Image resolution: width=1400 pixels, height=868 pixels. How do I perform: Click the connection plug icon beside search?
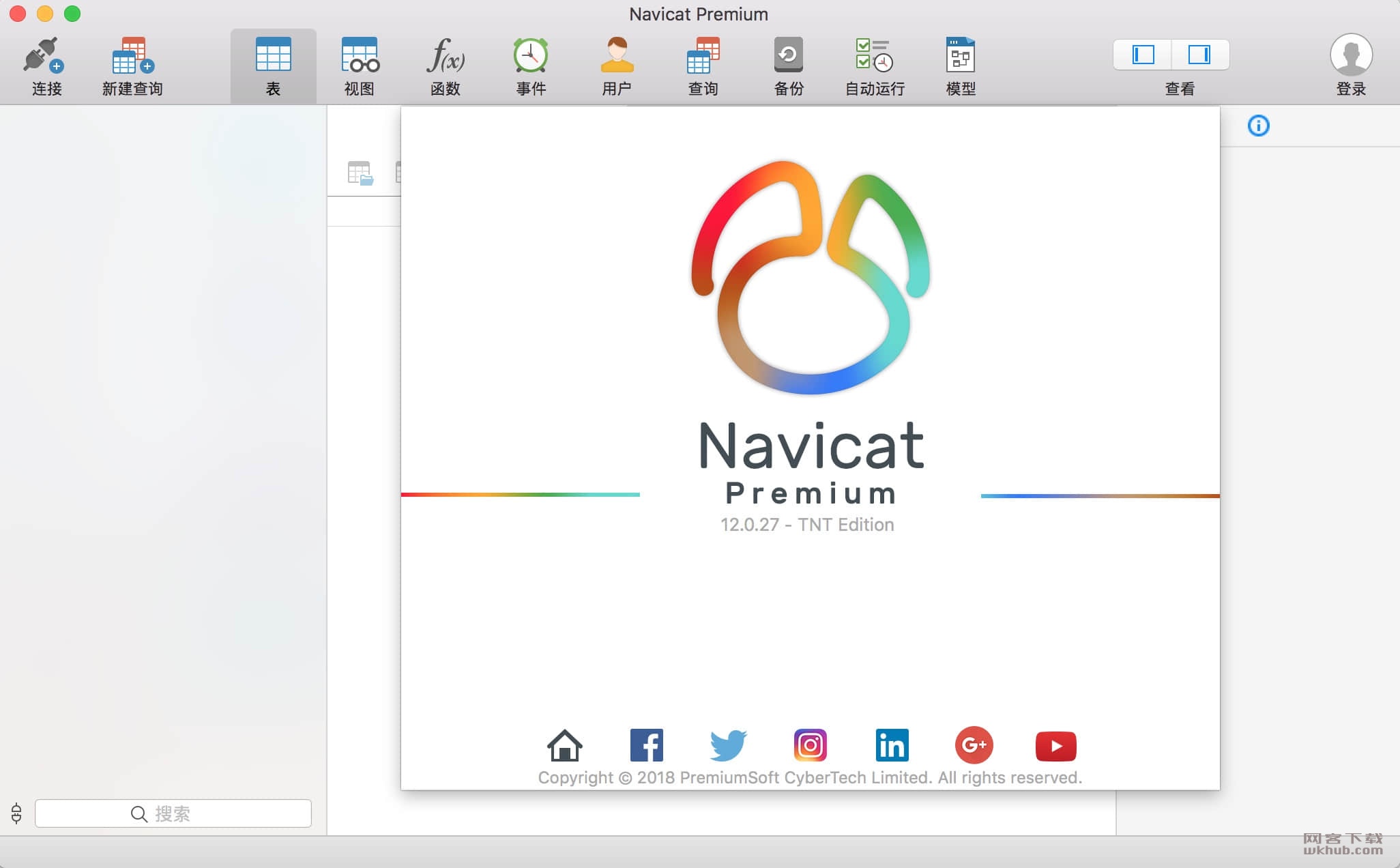pos(16,813)
